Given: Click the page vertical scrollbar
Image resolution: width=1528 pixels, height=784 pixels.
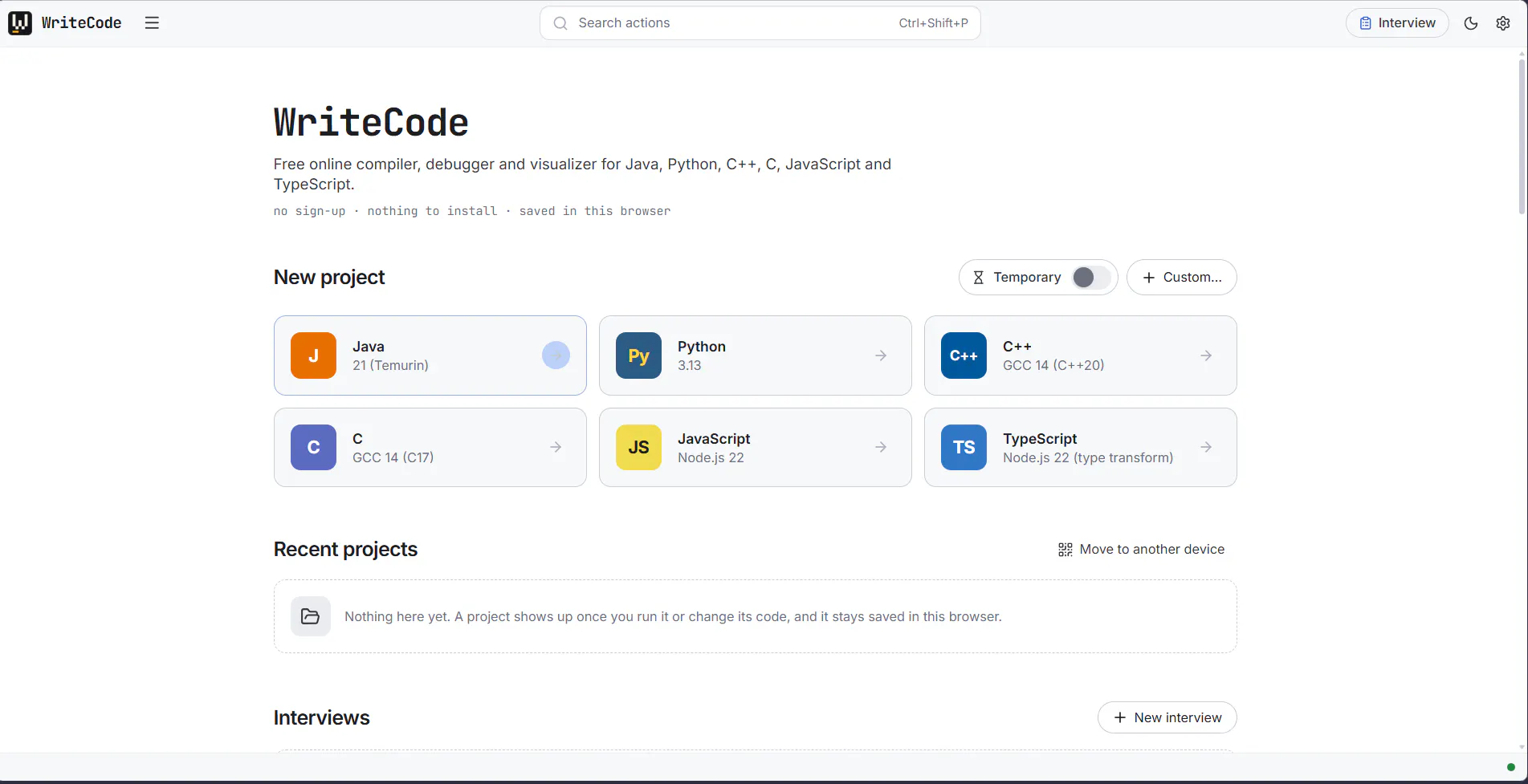Looking at the screenshot, I should pos(1522,136).
